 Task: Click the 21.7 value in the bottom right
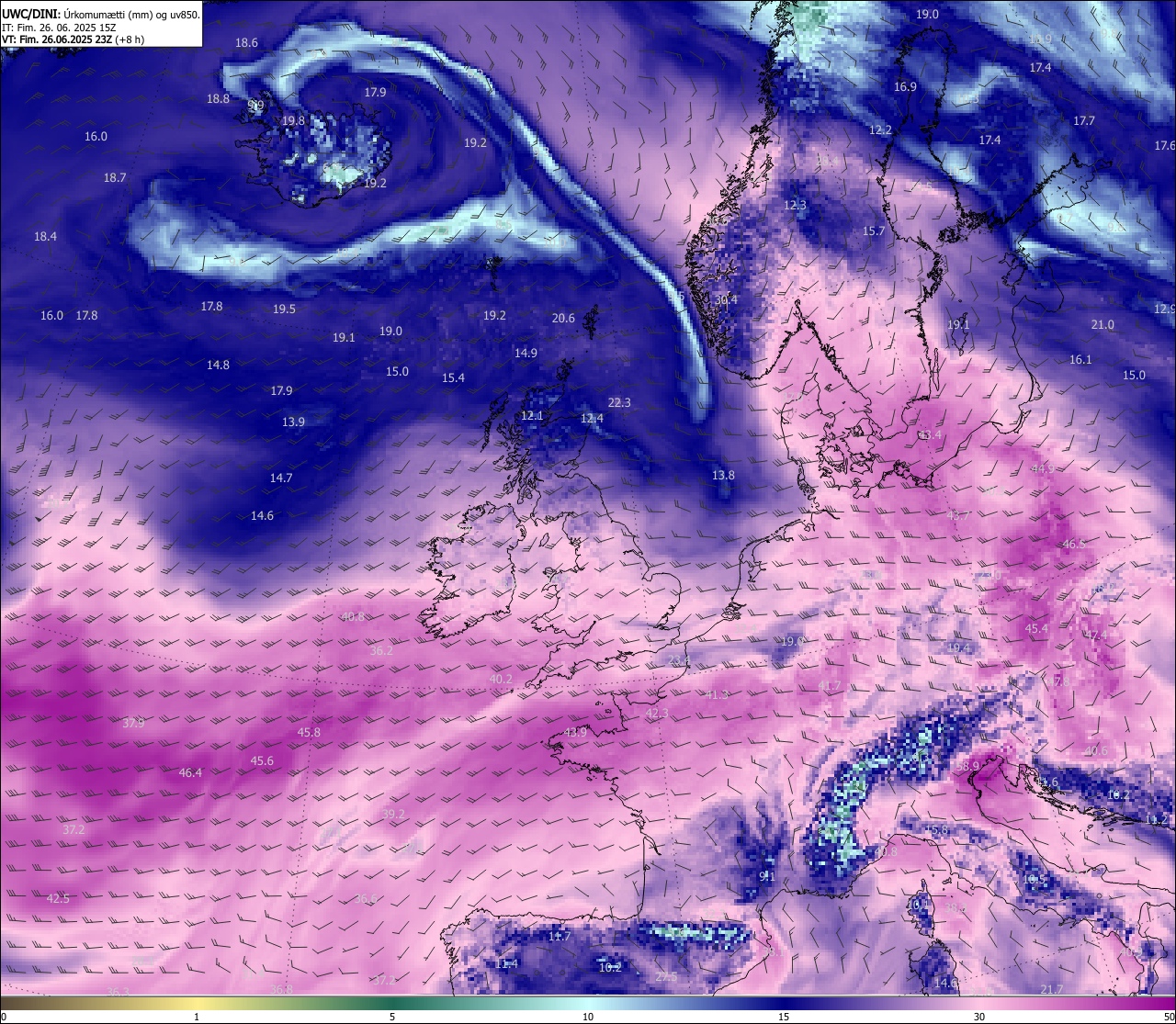point(1052,989)
